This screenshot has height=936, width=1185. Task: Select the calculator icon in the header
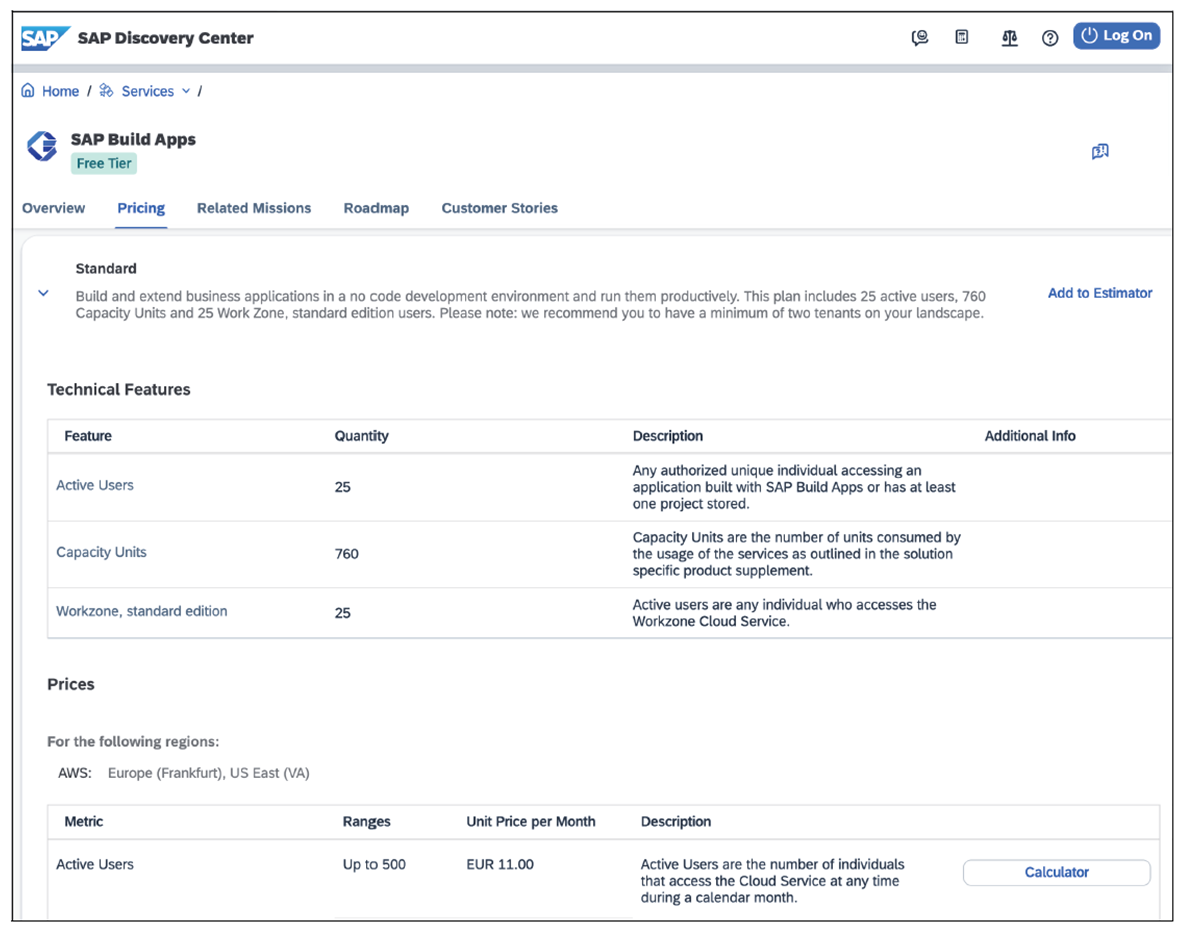pyautogui.click(x=961, y=36)
